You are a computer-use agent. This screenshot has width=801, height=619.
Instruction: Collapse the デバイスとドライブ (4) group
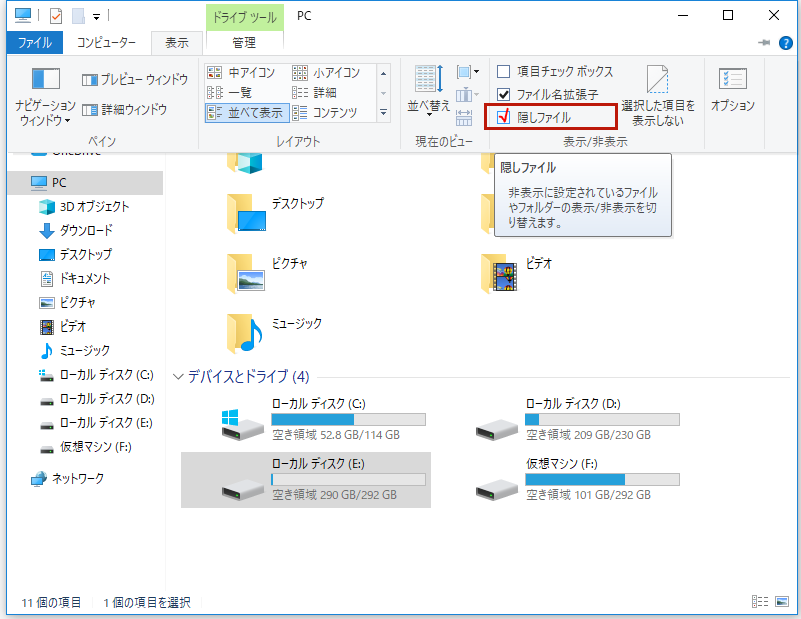[x=178, y=377]
